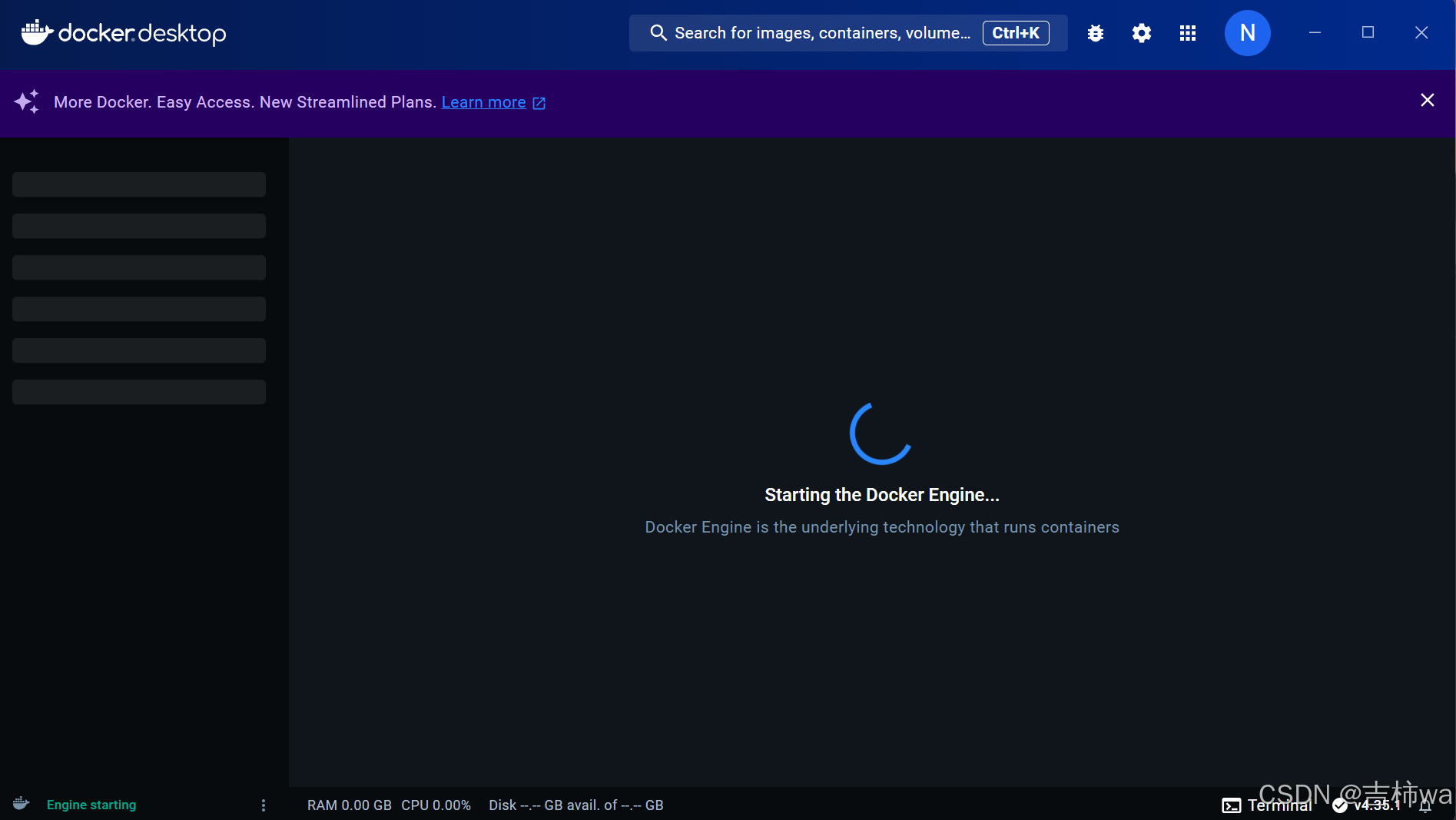This screenshot has width=1456, height=820.
Task: Click the CPU 0.00% readout
Action: pyautogui.click(x=436, y=805)
